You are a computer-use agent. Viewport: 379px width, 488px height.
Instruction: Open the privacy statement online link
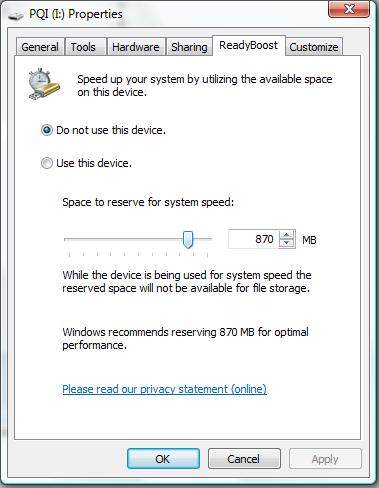click(x=164, y=389)
